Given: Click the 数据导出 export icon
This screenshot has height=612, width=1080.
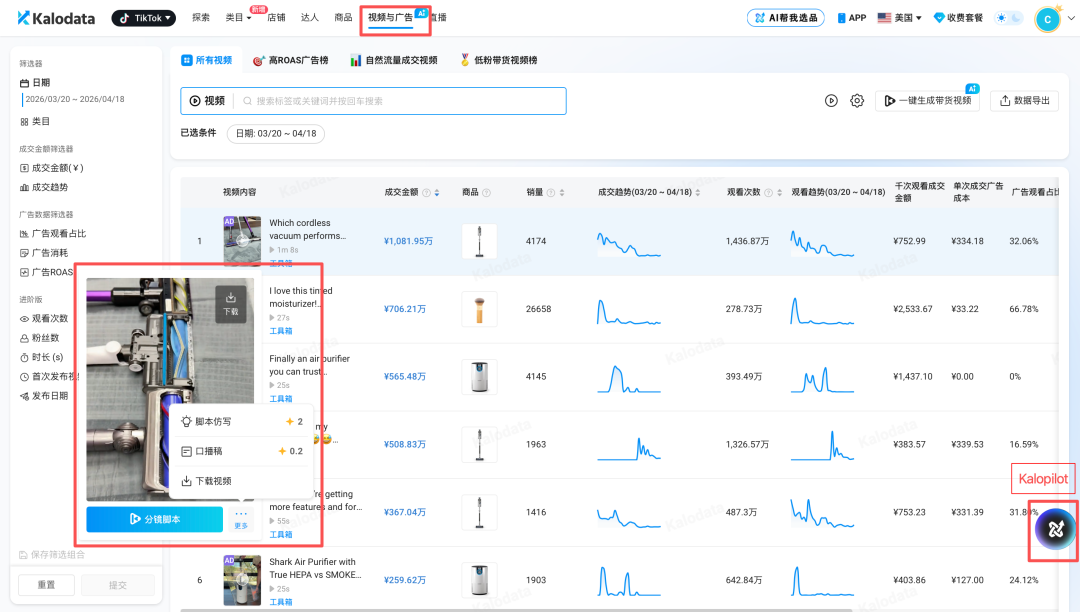Looking at the screenshot, I should pyautogui.click(x=1023, y=101).
